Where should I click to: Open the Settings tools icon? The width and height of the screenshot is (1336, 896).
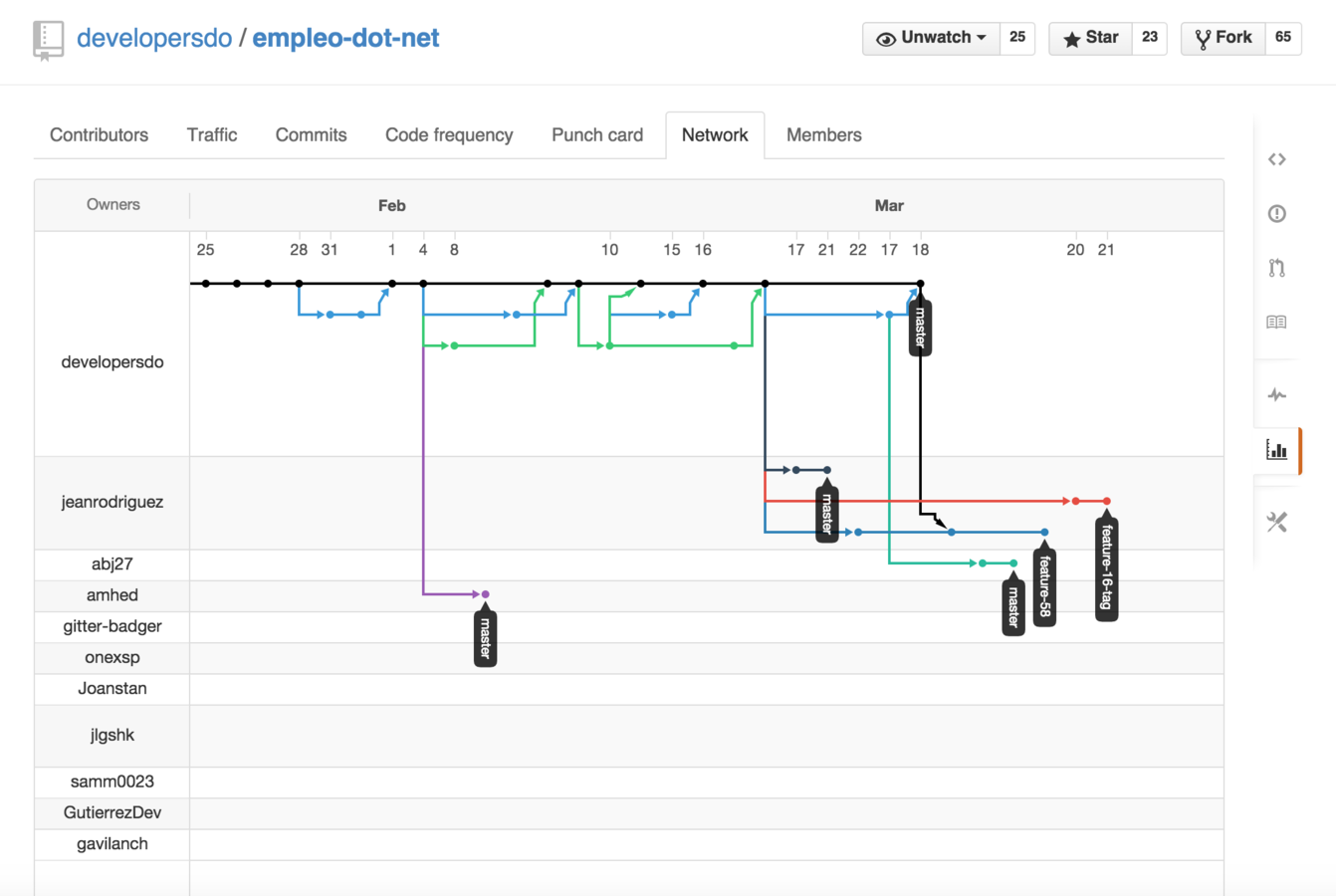[1277, 522]
